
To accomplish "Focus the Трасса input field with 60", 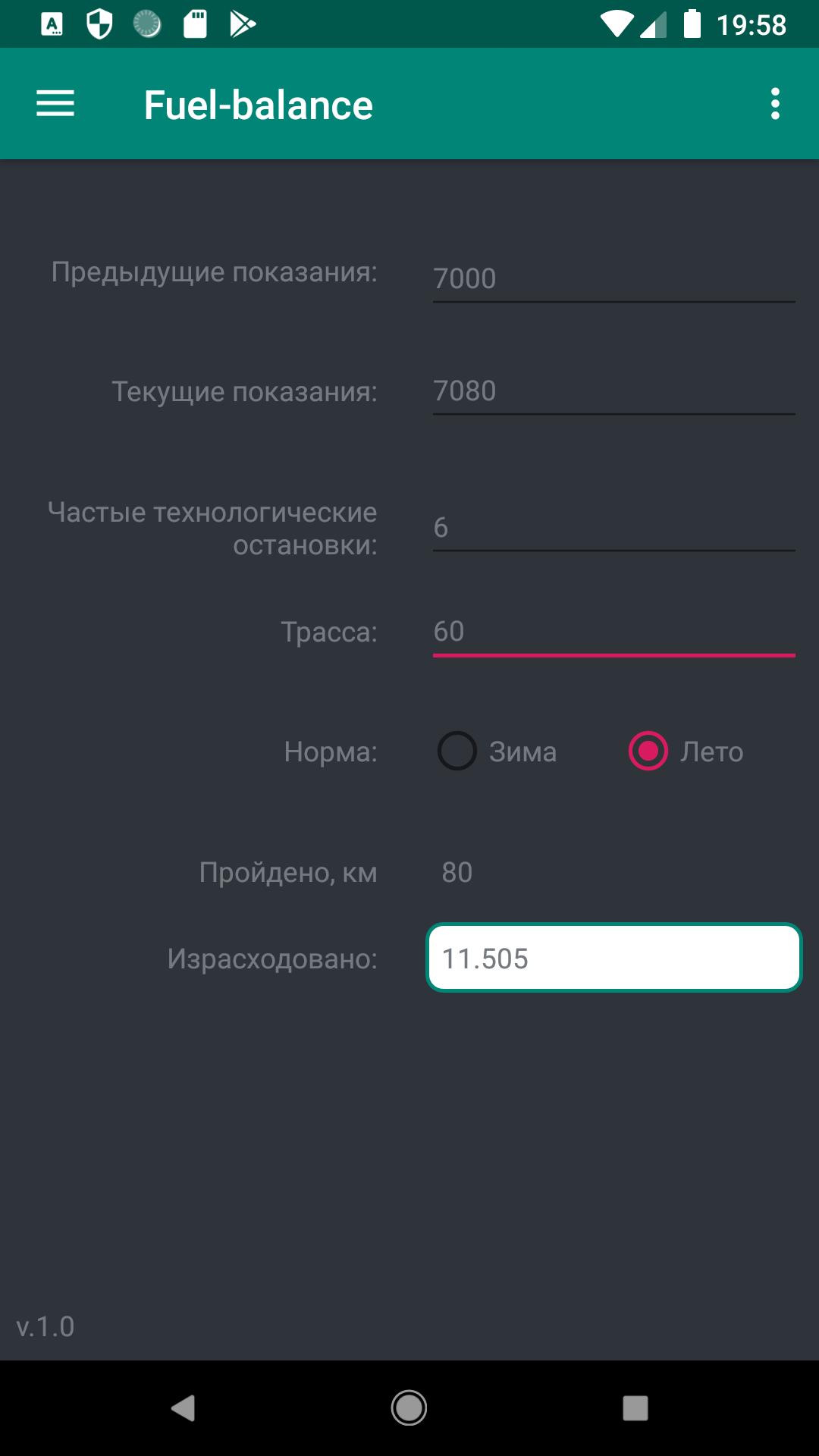I will [613, 632].
